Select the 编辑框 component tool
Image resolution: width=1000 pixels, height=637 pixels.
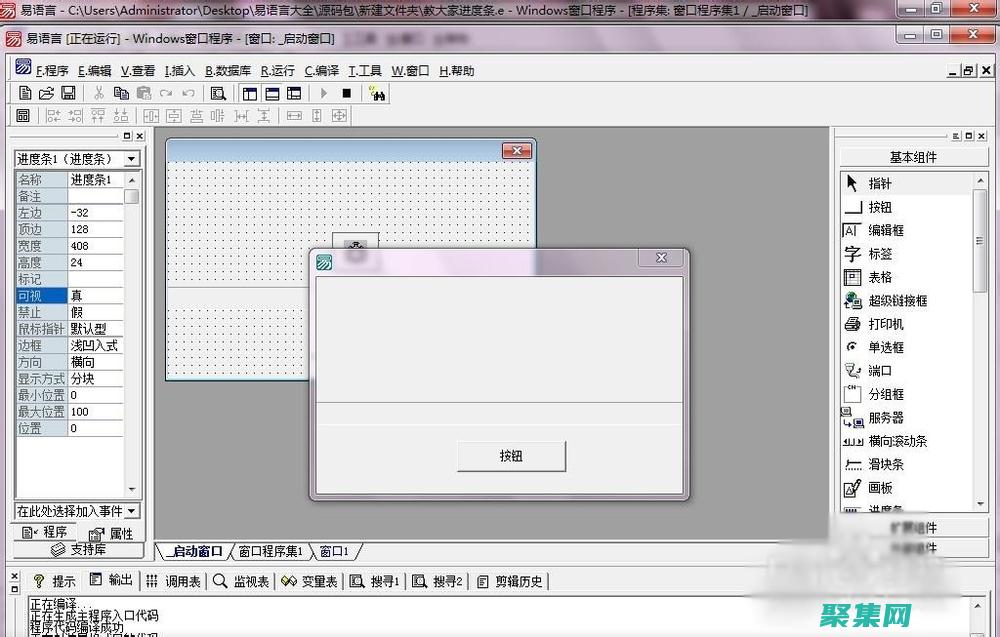(884, 230)
